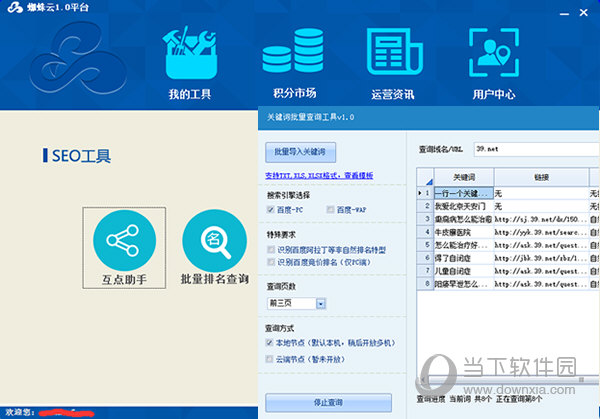Click link cell in 怎么能治疗好 row
The image size is (600, 419).
tap(541, 245)
